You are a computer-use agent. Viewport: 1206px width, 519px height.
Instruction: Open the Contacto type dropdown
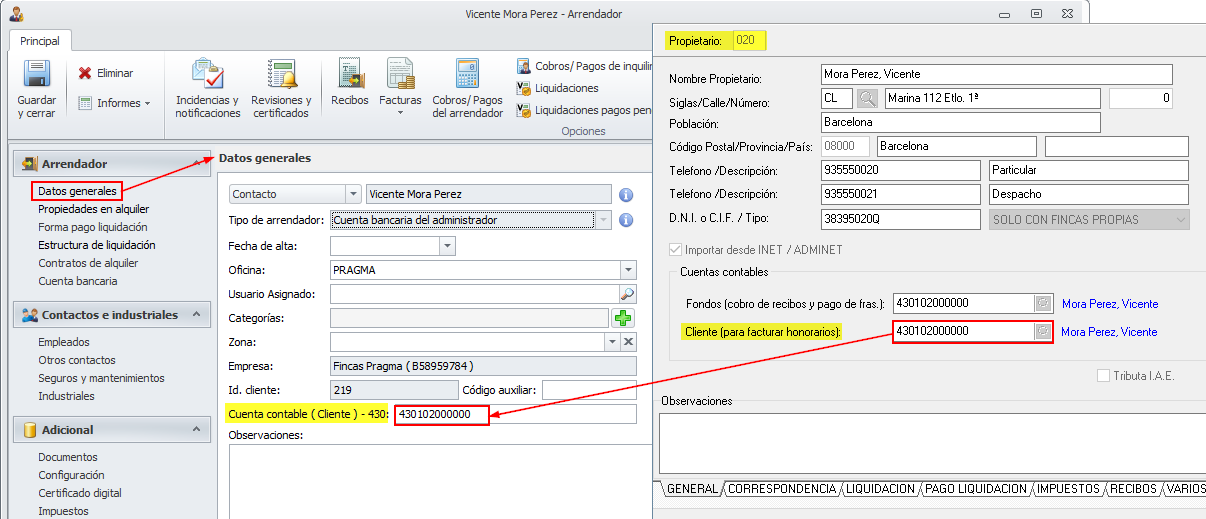click(x=353, y=194)
